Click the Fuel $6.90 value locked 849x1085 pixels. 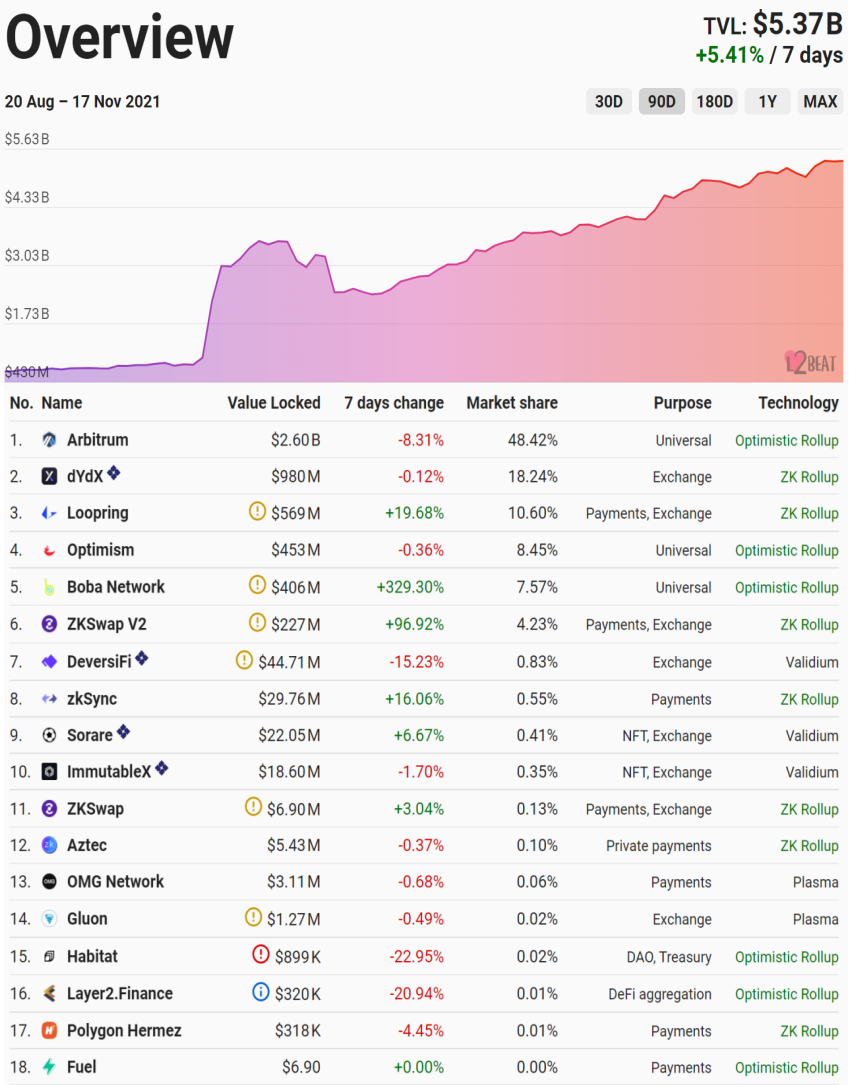point(301,1067)
